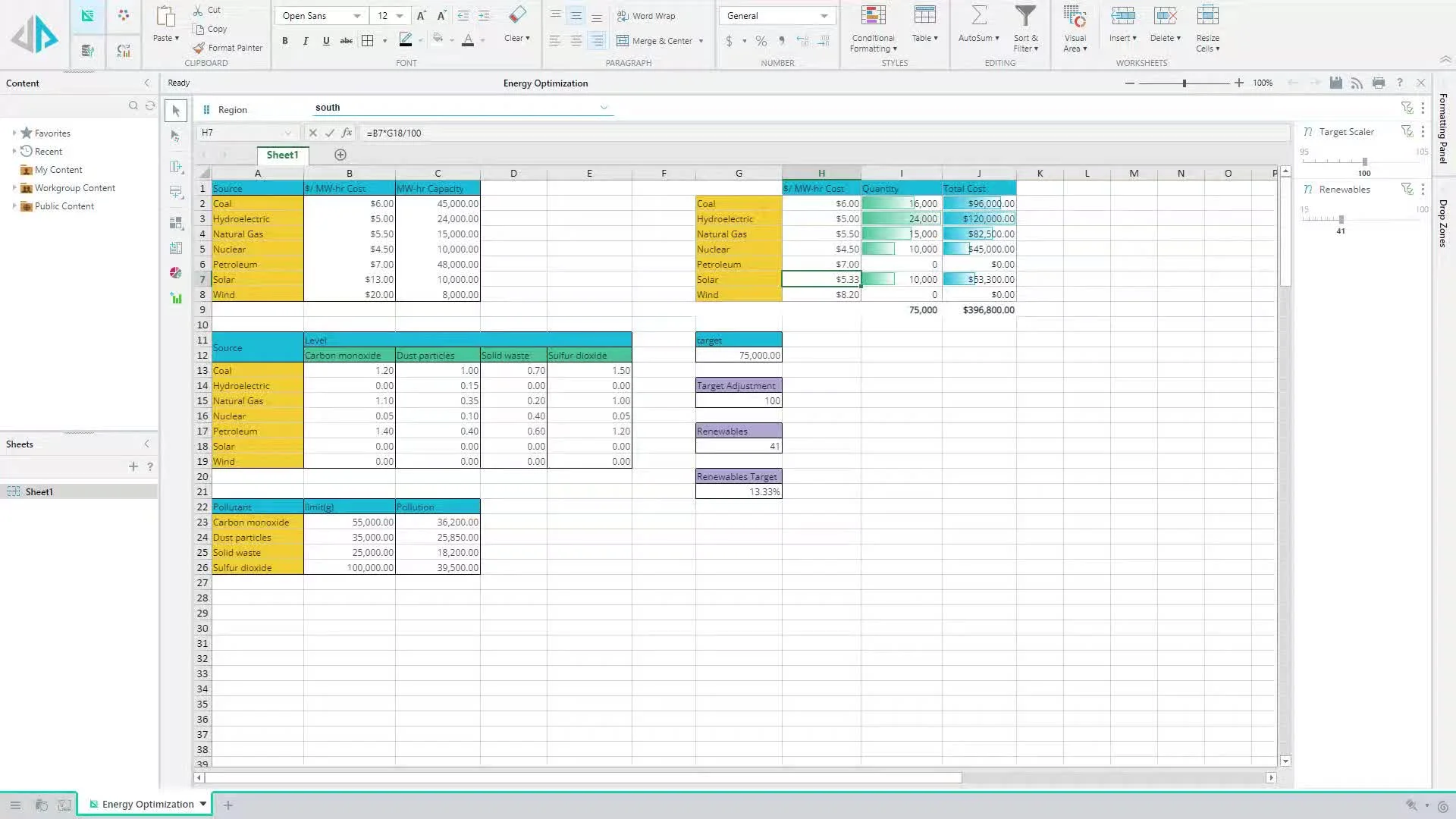Click the save disk icon

click(x=1336, y=83)
